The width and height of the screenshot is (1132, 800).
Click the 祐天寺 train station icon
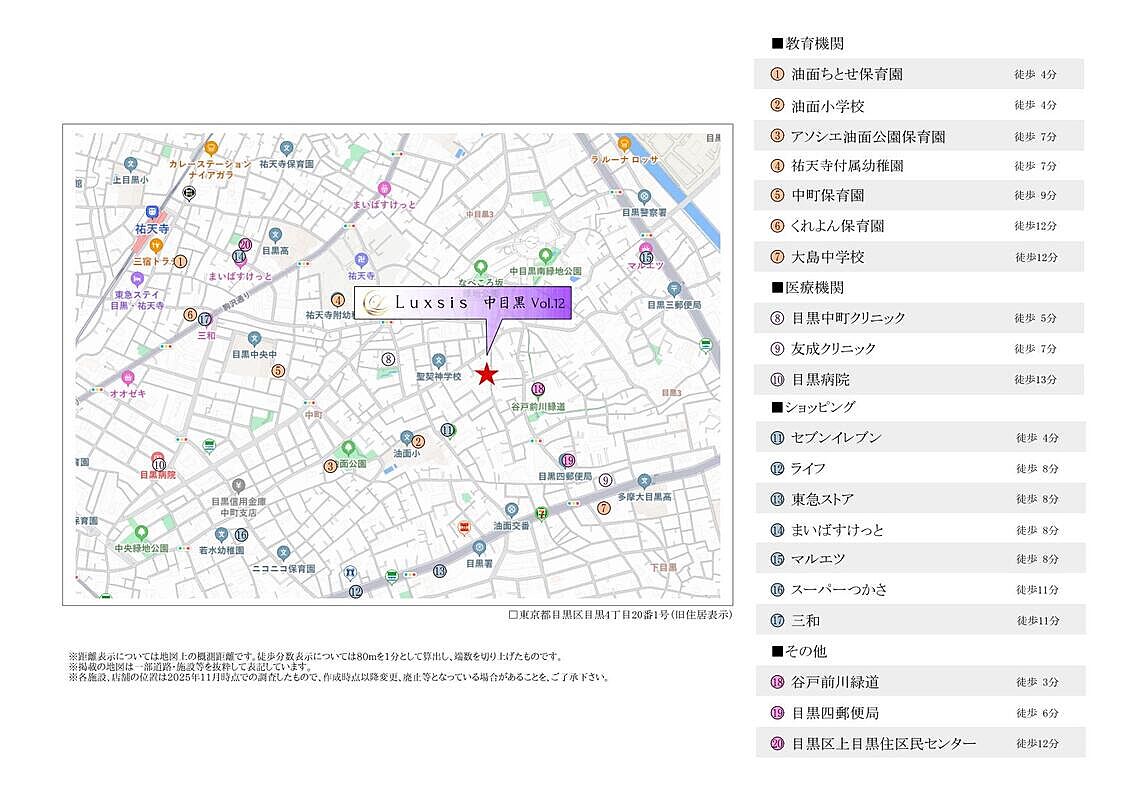point(152,212)
